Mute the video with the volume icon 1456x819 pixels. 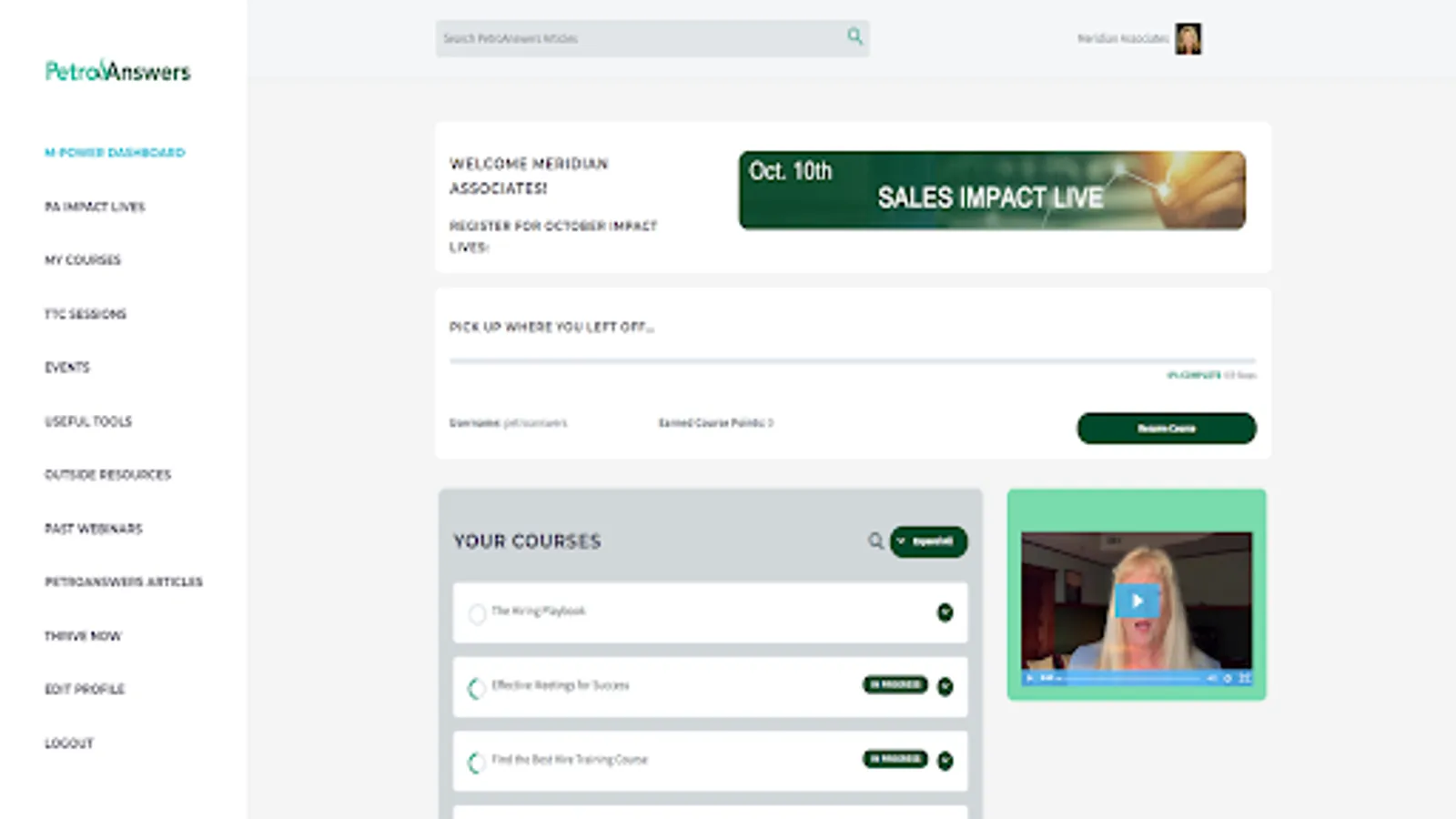click(1212, 678)
